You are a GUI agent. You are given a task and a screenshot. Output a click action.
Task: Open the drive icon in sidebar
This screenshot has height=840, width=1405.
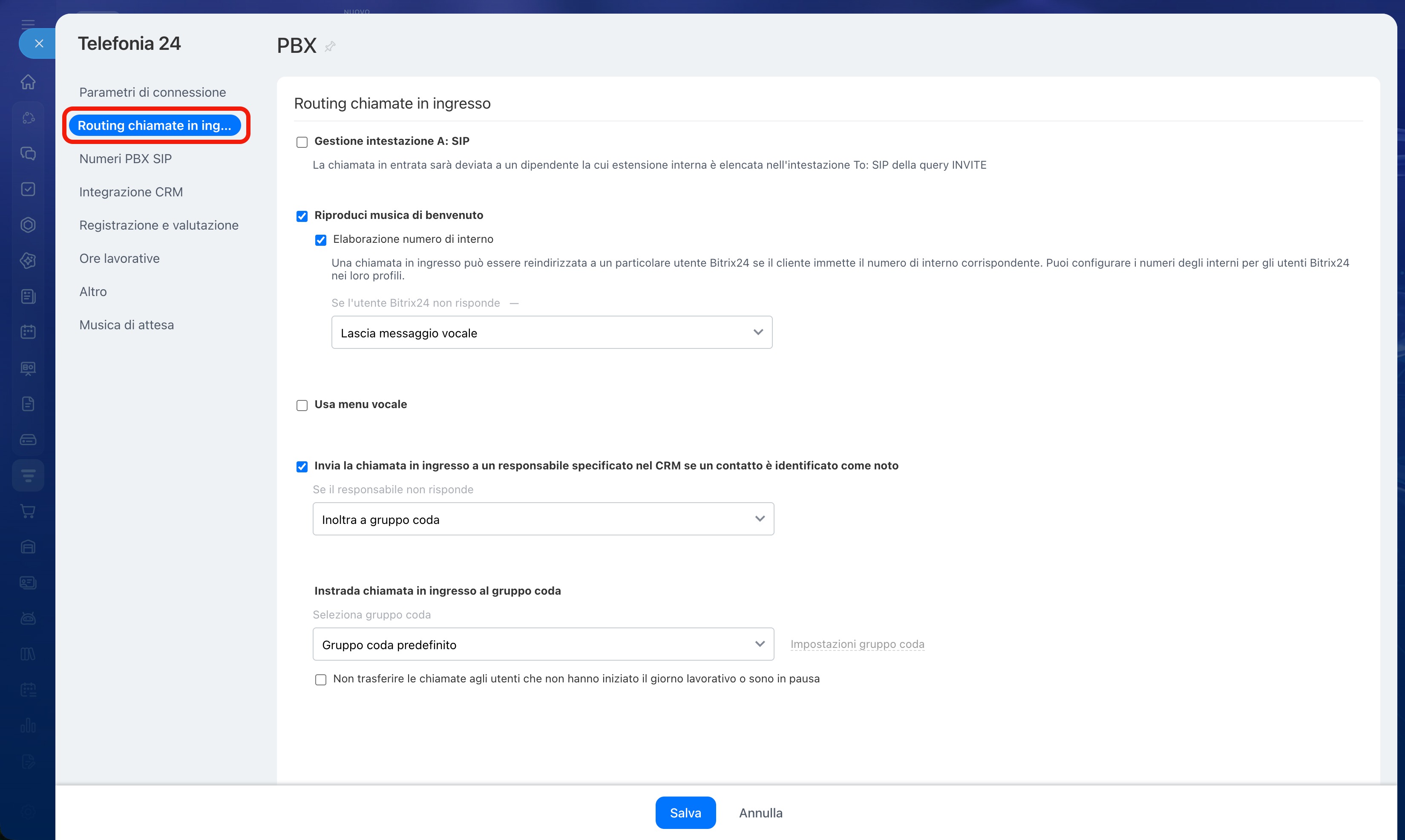(x=28, y=439)
